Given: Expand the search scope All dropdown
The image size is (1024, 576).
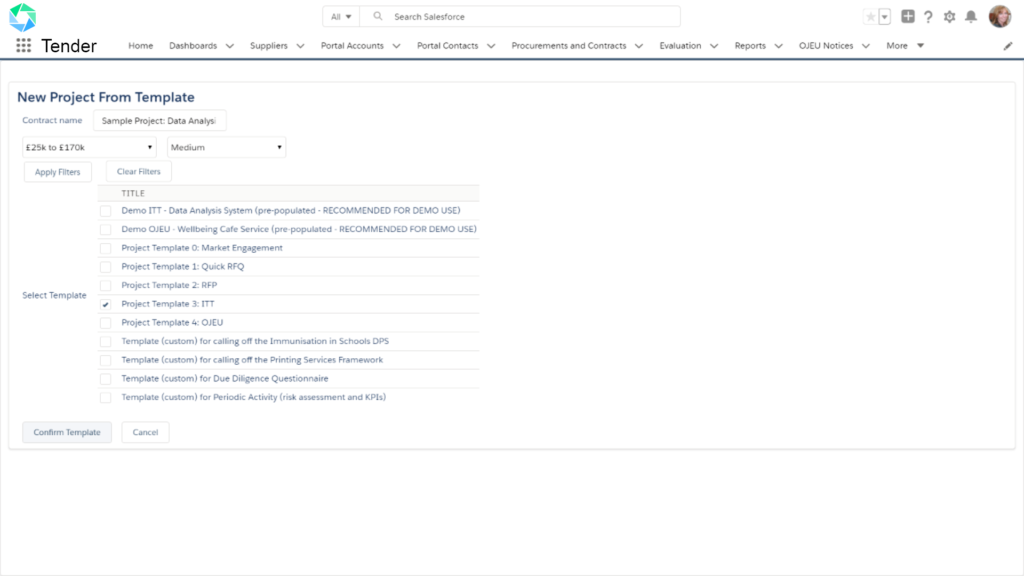Looking at the screenshot, I should (x=341, y=16).
